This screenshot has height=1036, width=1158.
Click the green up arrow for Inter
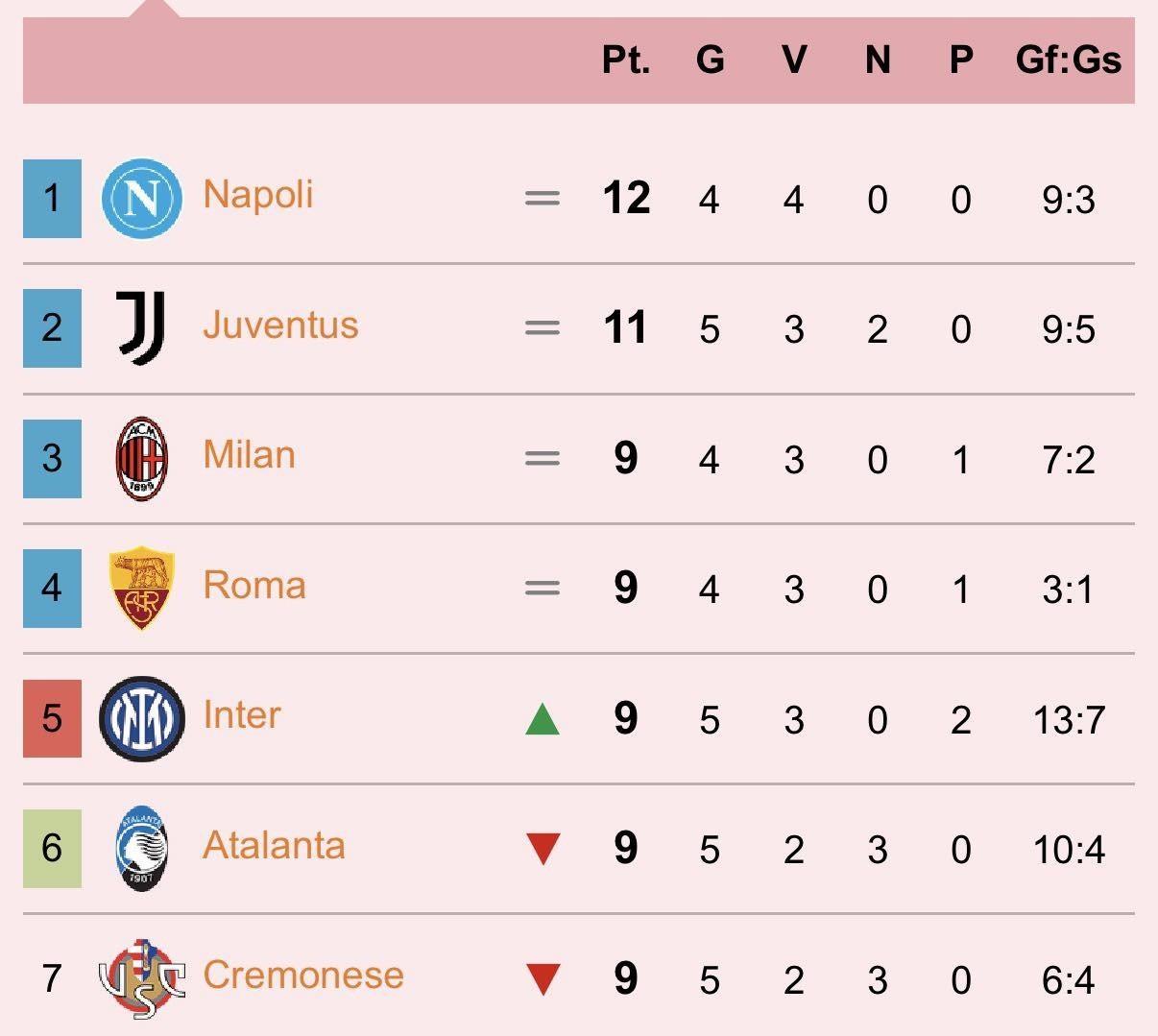click(x=543, y=718)
